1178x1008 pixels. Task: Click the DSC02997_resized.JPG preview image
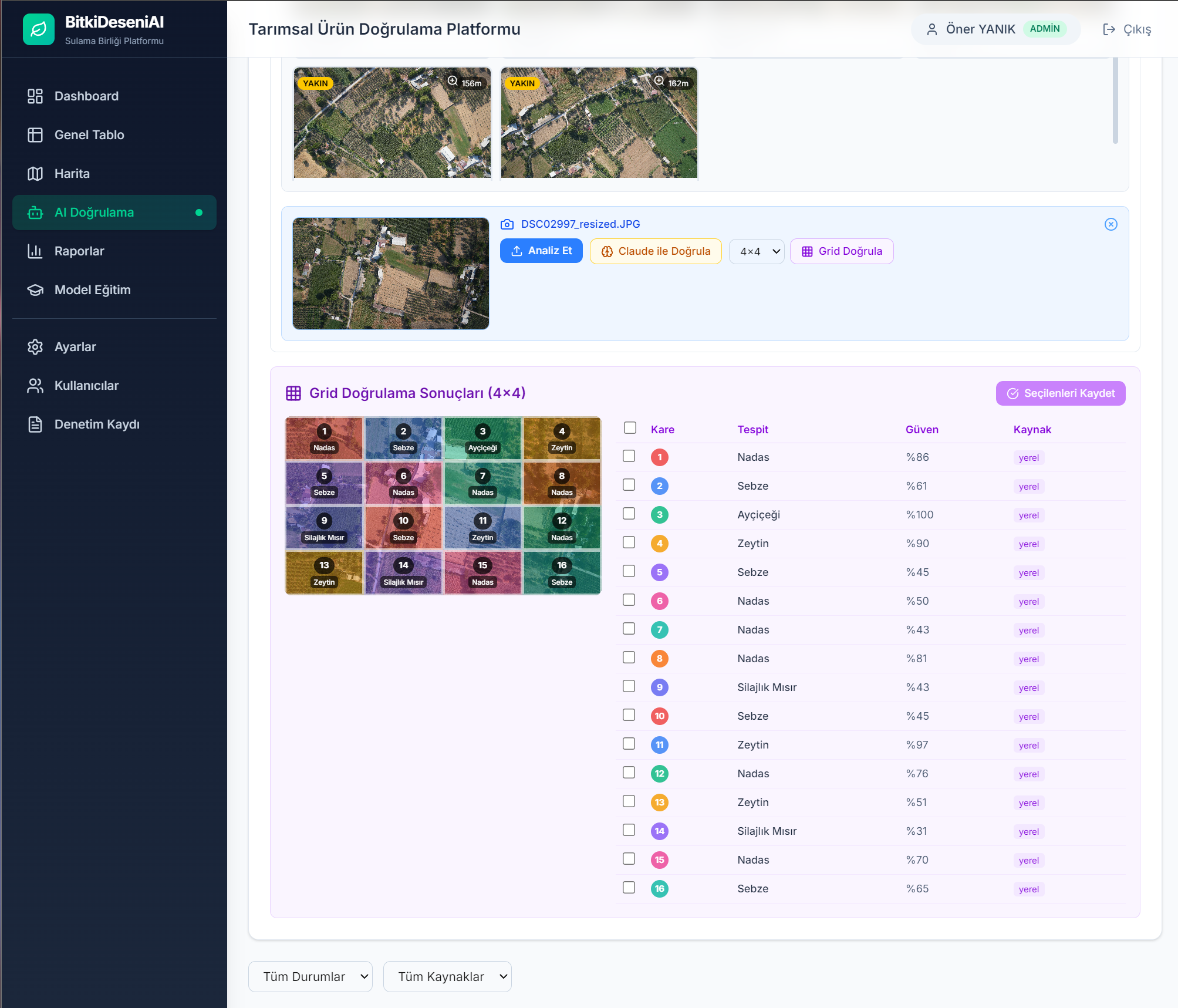[x=391, y=274]
